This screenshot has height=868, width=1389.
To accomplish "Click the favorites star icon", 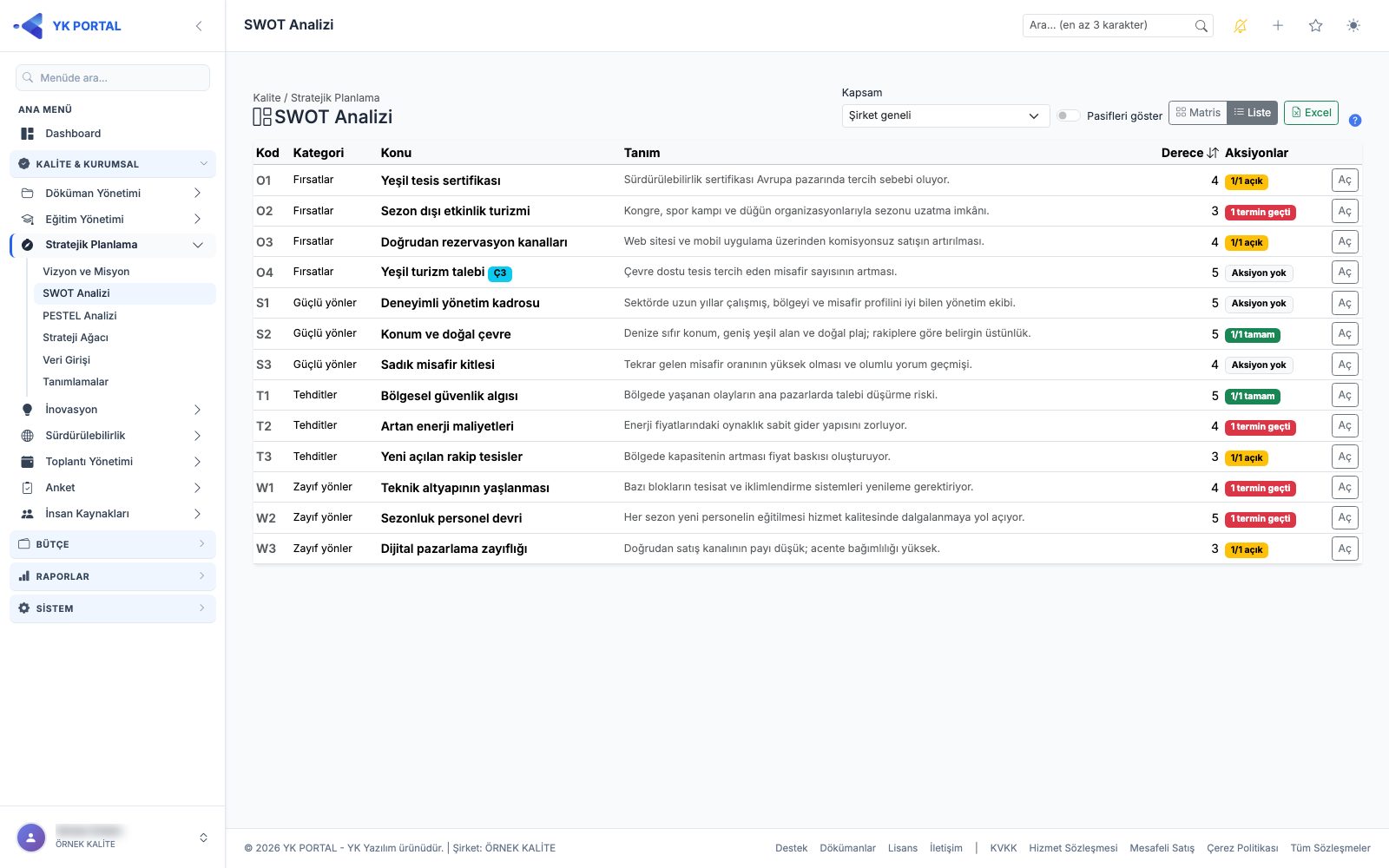I will pos(1316,26).
